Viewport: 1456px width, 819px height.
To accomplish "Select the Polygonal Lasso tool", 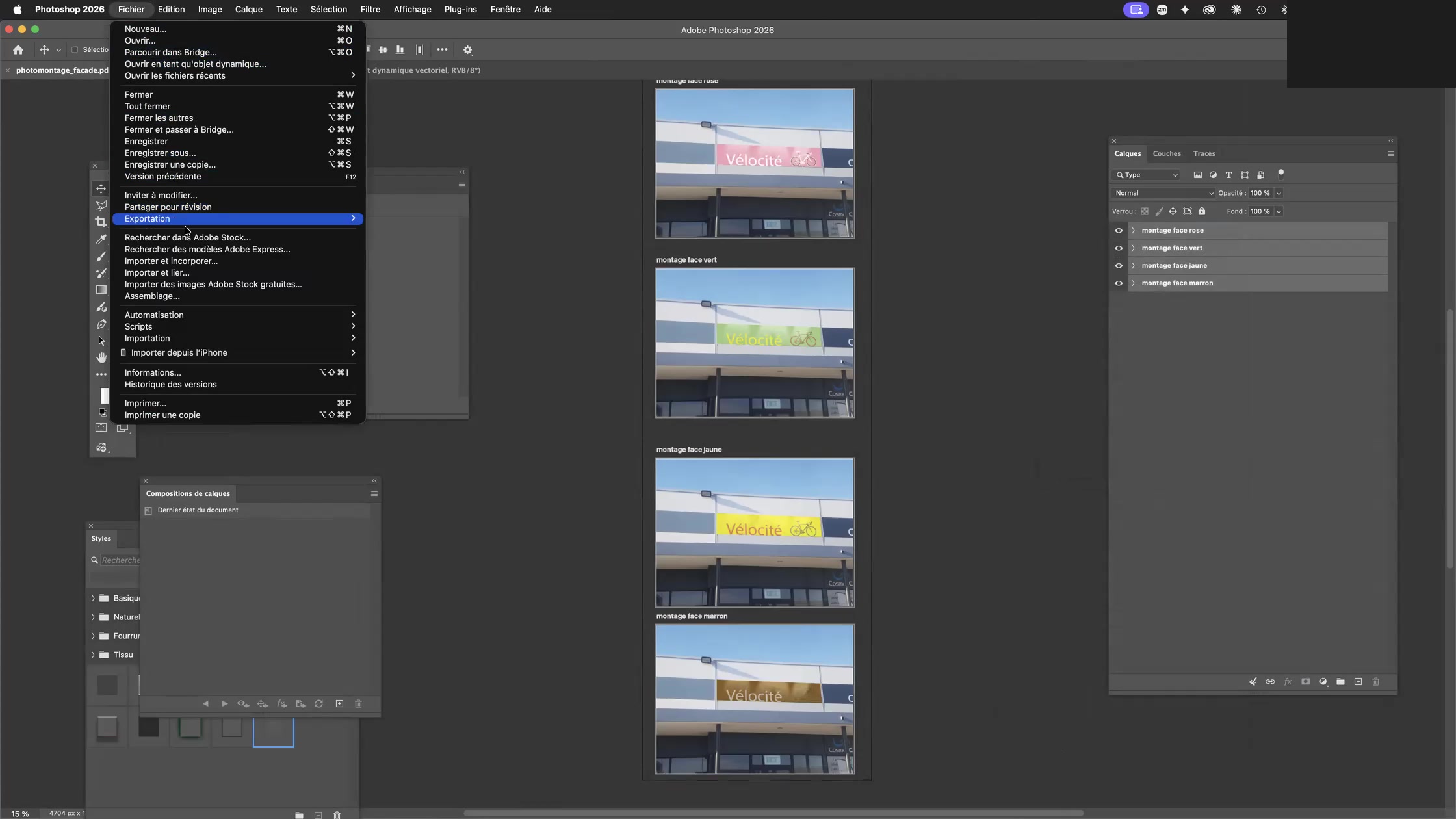I will (101, 205).
